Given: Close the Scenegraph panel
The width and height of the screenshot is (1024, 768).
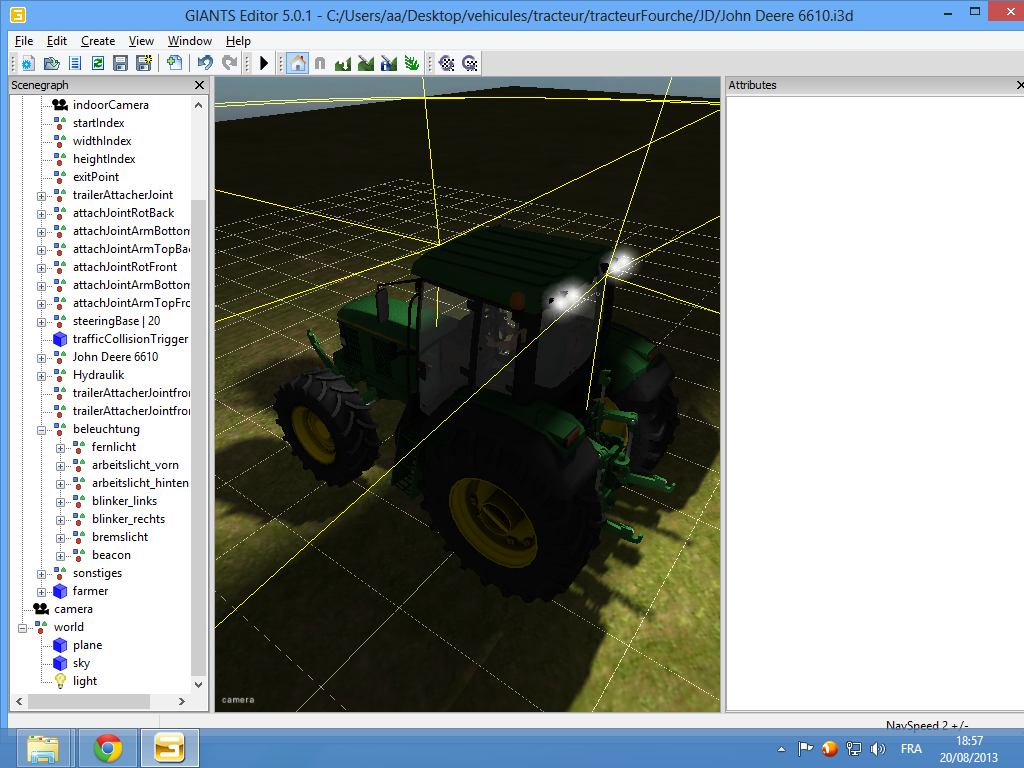Looking at the screenshot, I should pyautogui.click(x=199, y=85).
